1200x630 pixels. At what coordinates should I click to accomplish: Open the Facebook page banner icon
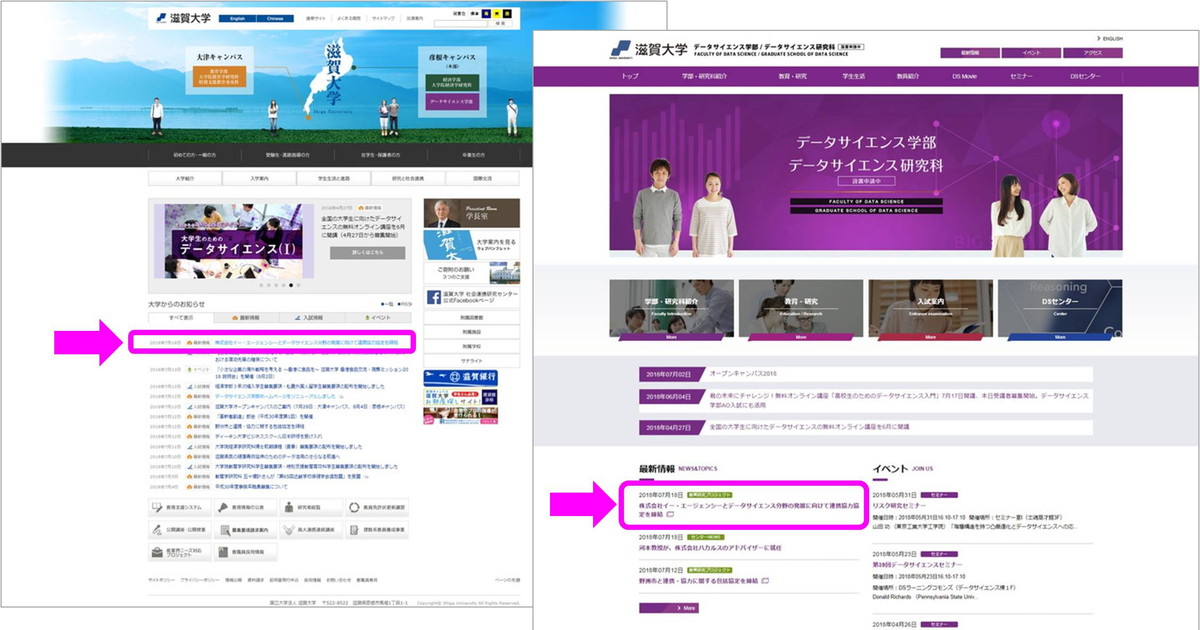pyautogui.click(x=434, y=297)
